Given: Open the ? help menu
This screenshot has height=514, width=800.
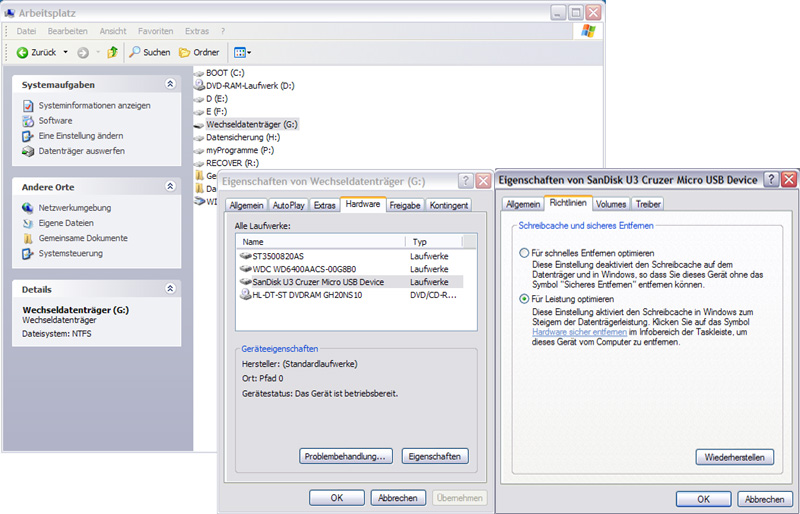Looking at the screenshot, I should tap(223, 31).
